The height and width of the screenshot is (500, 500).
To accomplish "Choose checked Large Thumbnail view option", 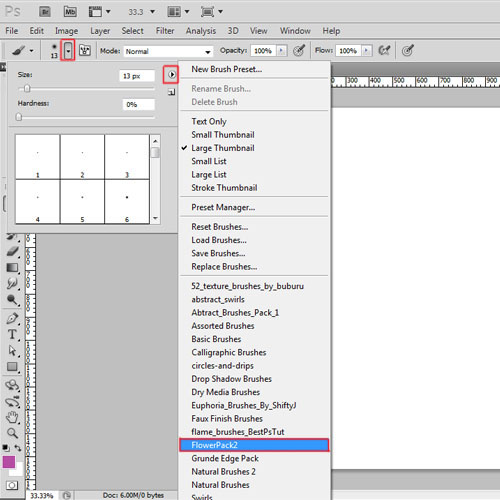I will click(223, 148).
